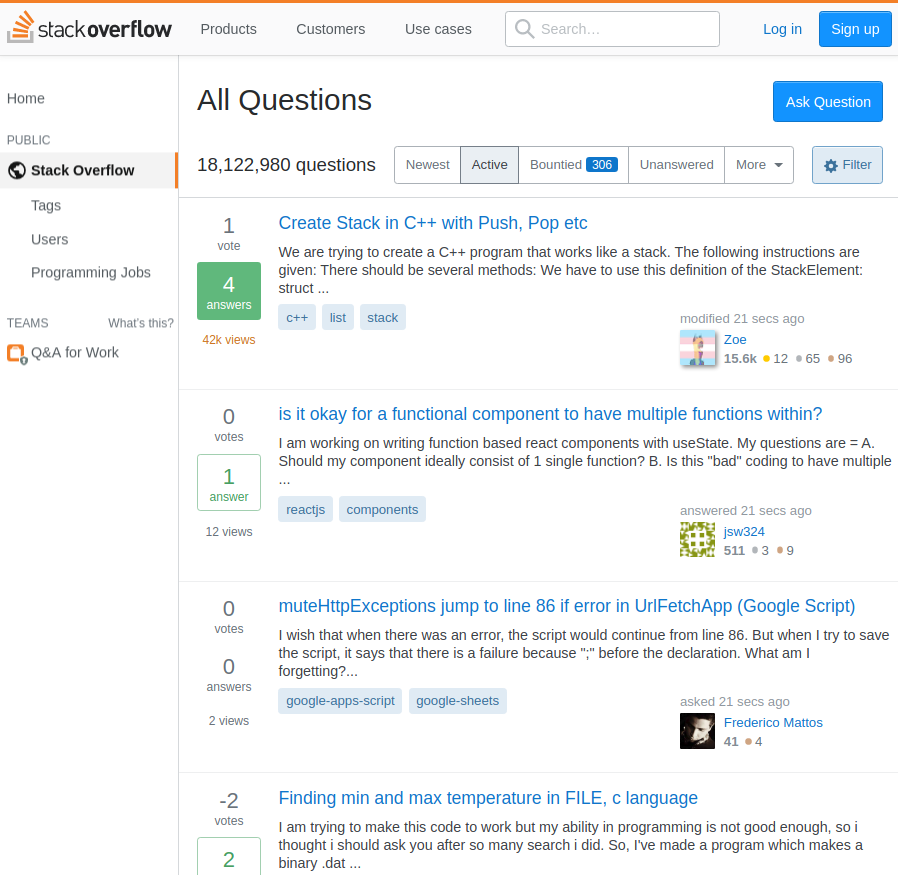The image size is (898, 875).
Task: Click the Log in link
Action: click(782, 29)
